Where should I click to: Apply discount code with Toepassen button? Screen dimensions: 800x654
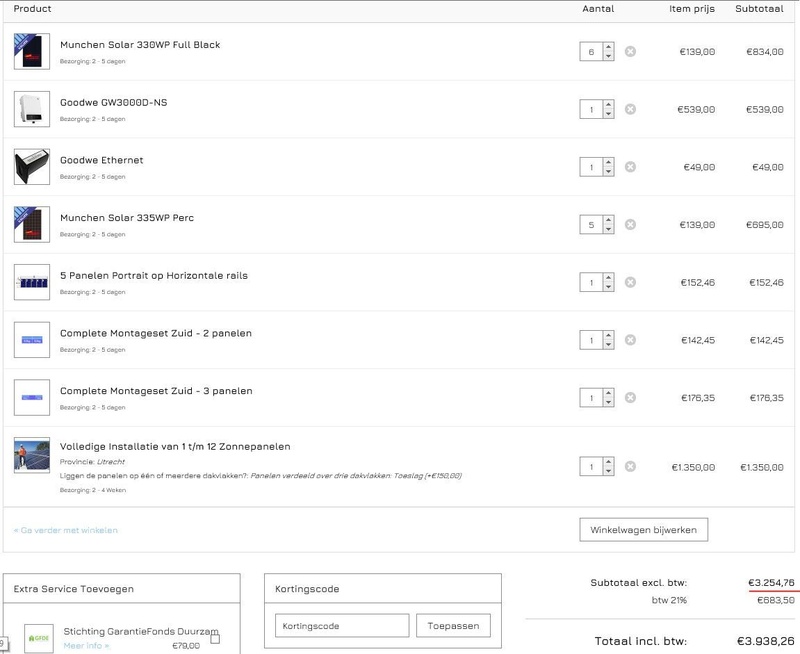coord(453,626)
